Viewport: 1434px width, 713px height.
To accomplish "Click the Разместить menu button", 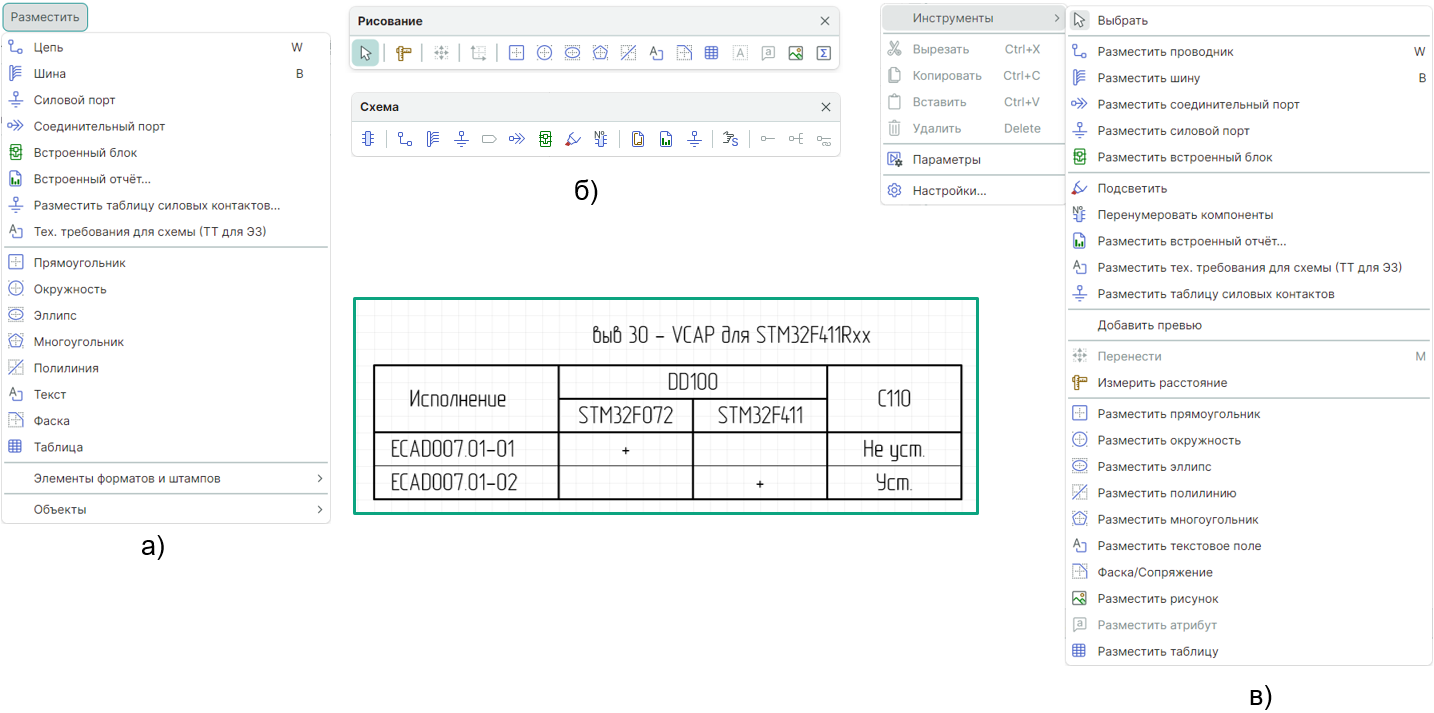I will tap(44, 17).
